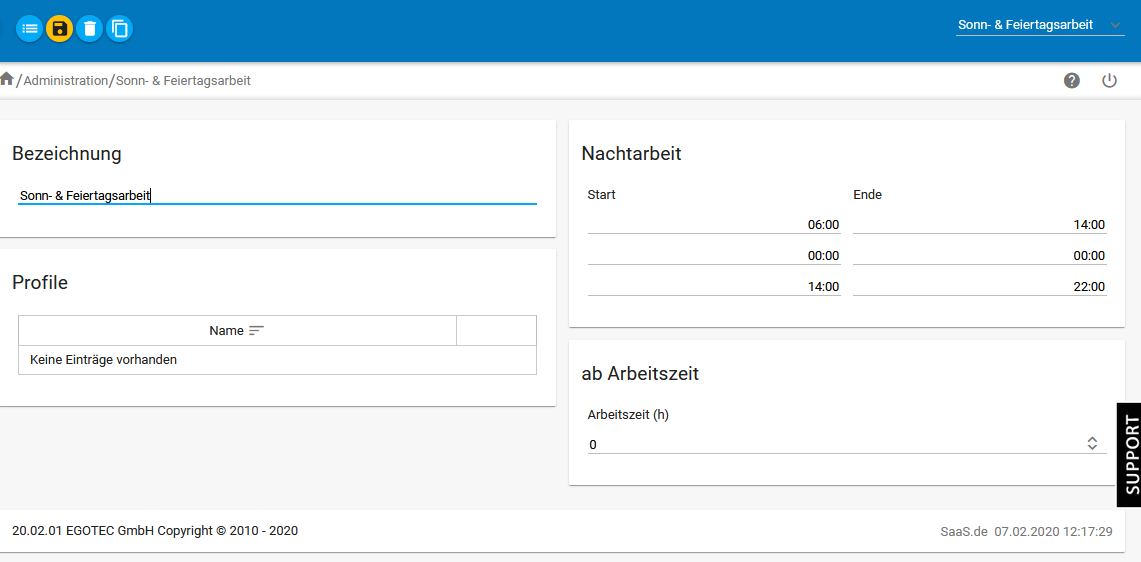Select the Name column header

(x=237, y=331)
